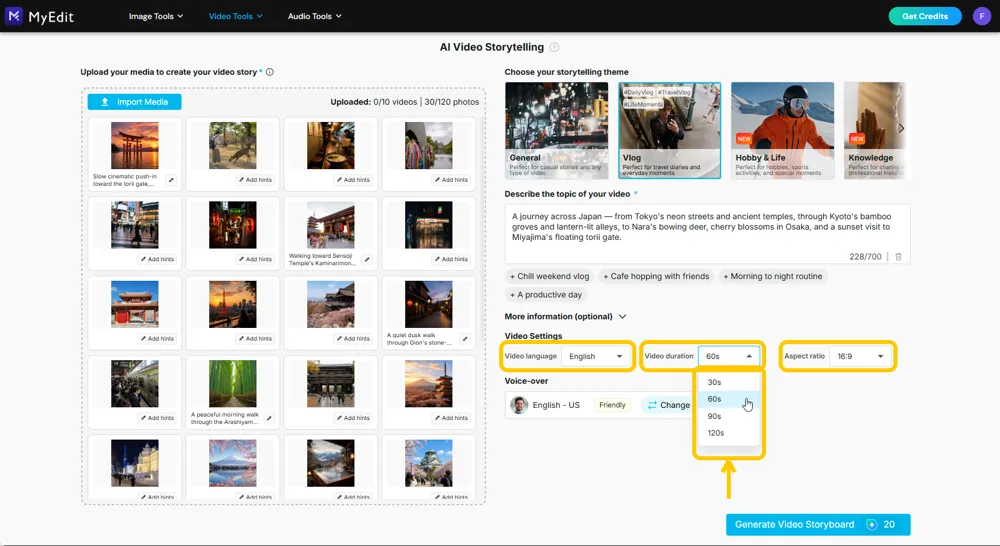
Task: Collapse the Video duration dropdown
Action: coord(730,356)
